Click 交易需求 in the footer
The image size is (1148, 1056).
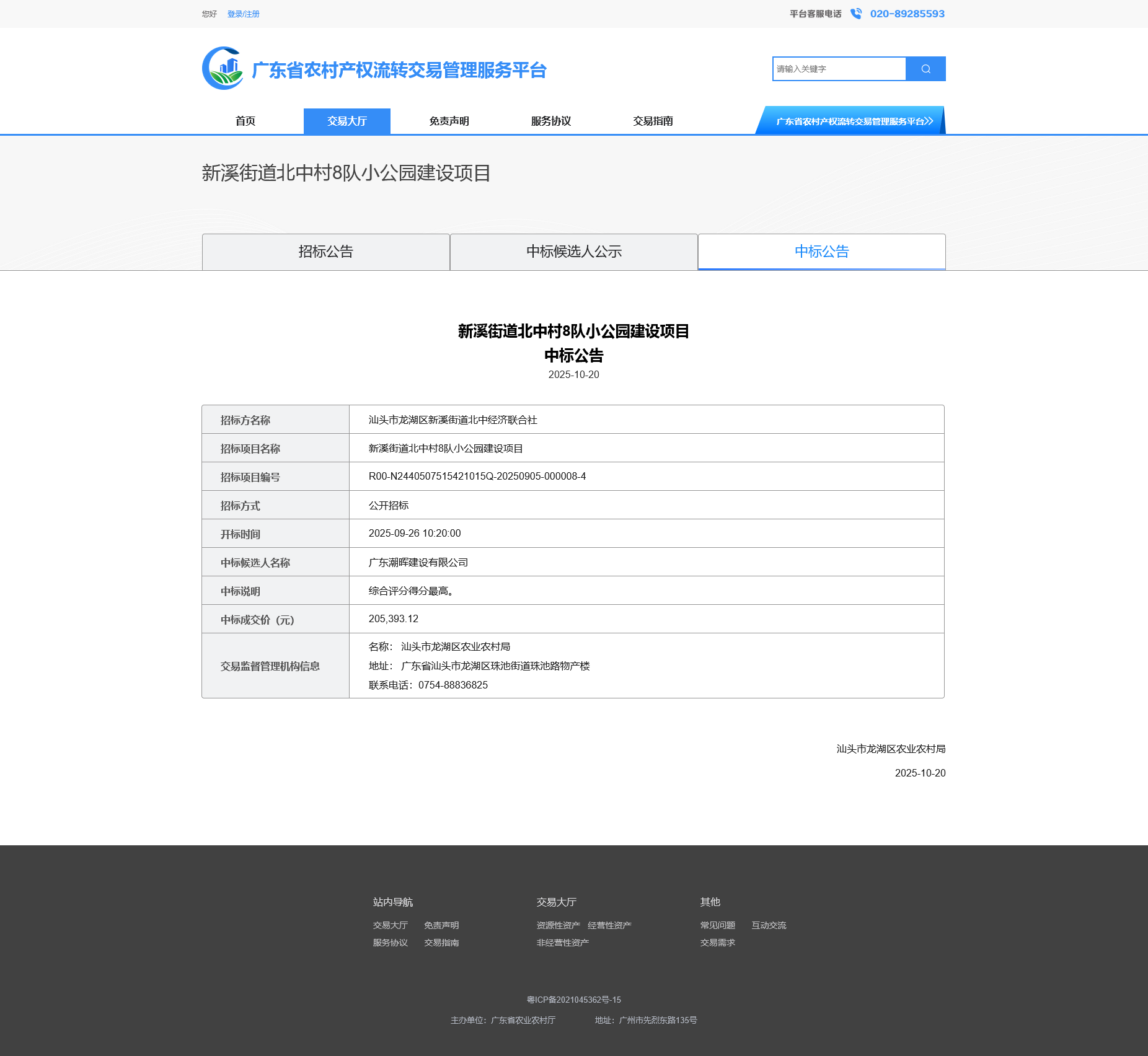click(718, 943)
